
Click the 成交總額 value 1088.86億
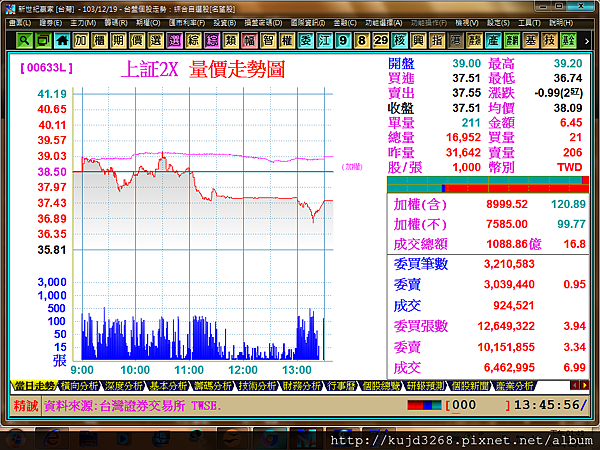coord(514,244)
